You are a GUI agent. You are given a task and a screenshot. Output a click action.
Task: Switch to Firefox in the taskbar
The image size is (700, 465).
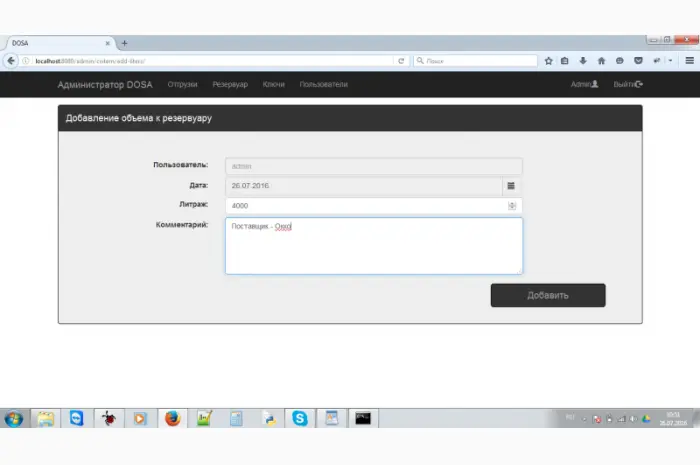(172, 419)
